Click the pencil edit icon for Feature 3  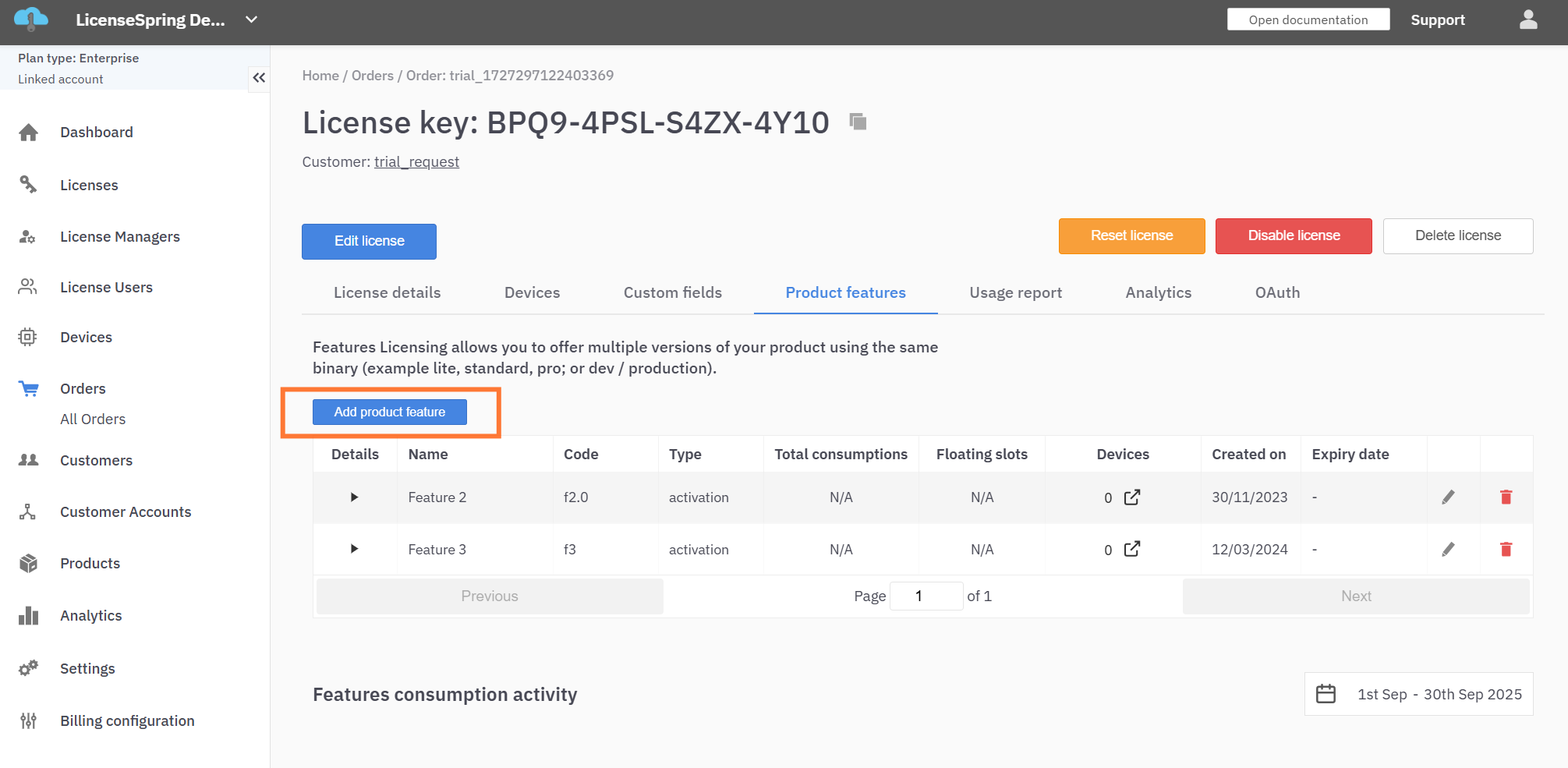[1448, 550]
